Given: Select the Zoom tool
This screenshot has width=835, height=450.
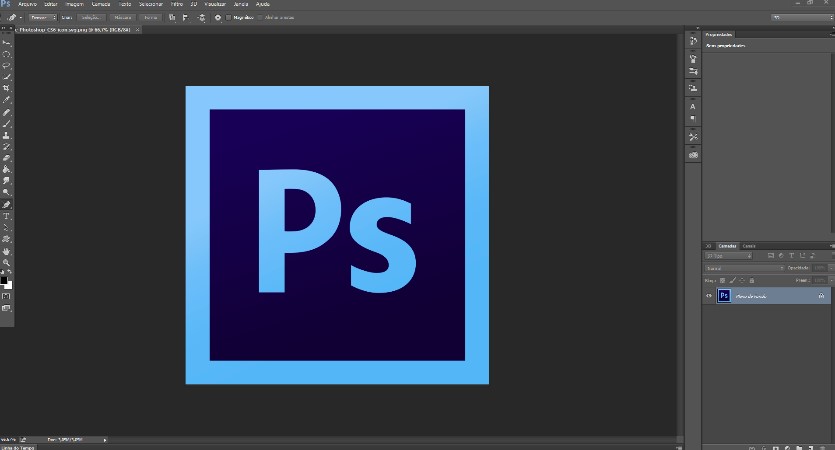Looking at the screenshot, I should coord(6,263).
